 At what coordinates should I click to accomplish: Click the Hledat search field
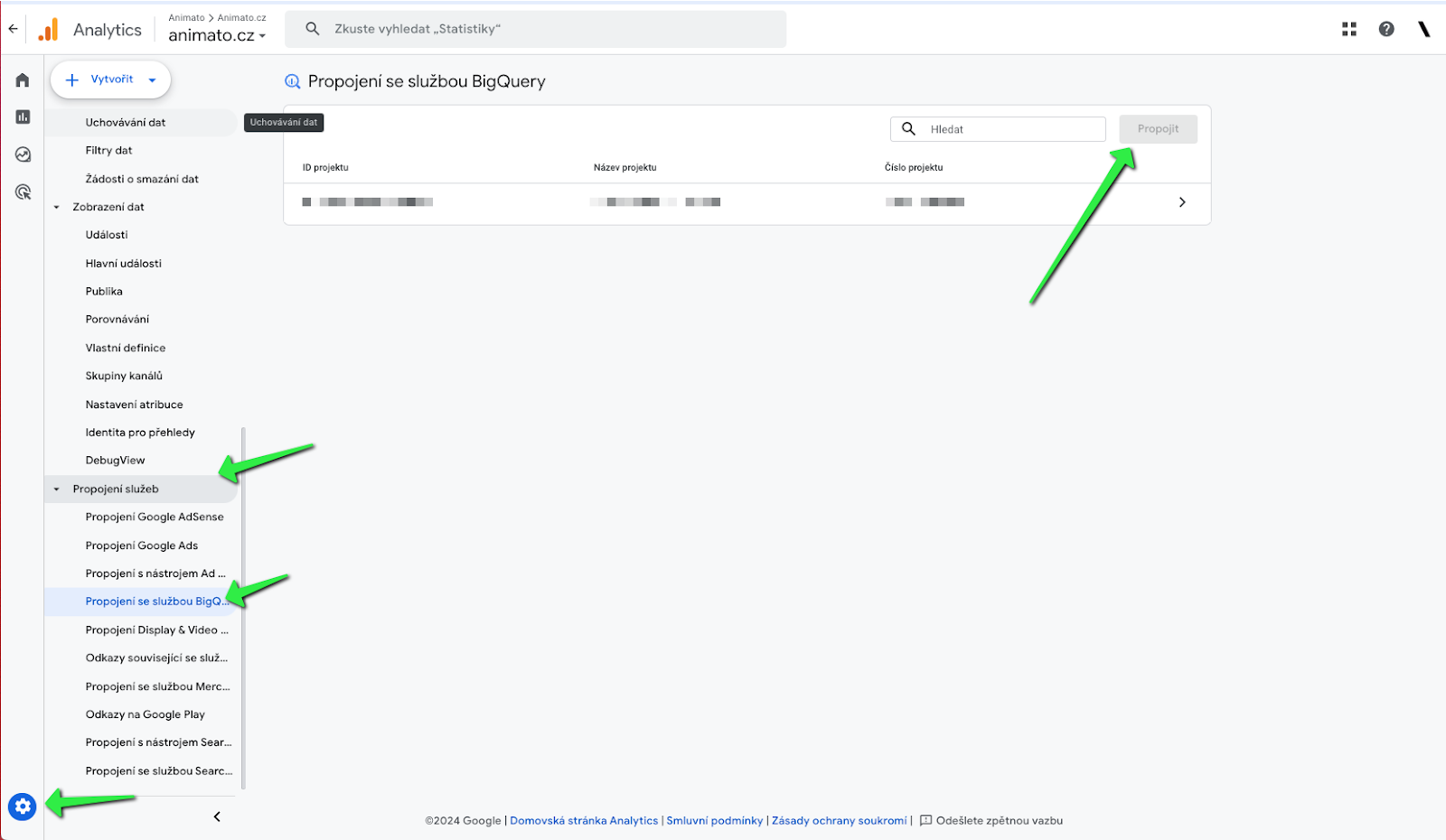pos(998,129)
